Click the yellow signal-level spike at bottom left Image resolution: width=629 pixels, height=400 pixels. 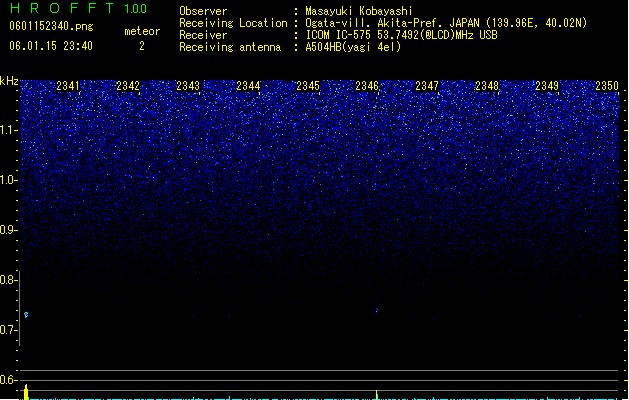pyautogui.click(x=26, y=392)
